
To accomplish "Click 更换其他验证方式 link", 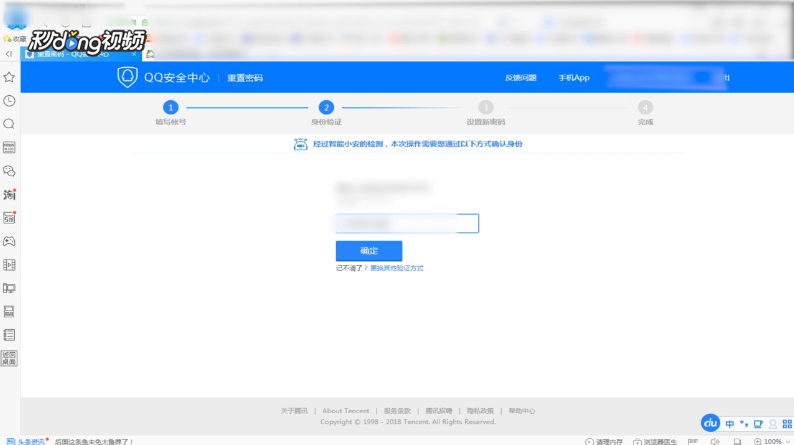I will [396, 268].
